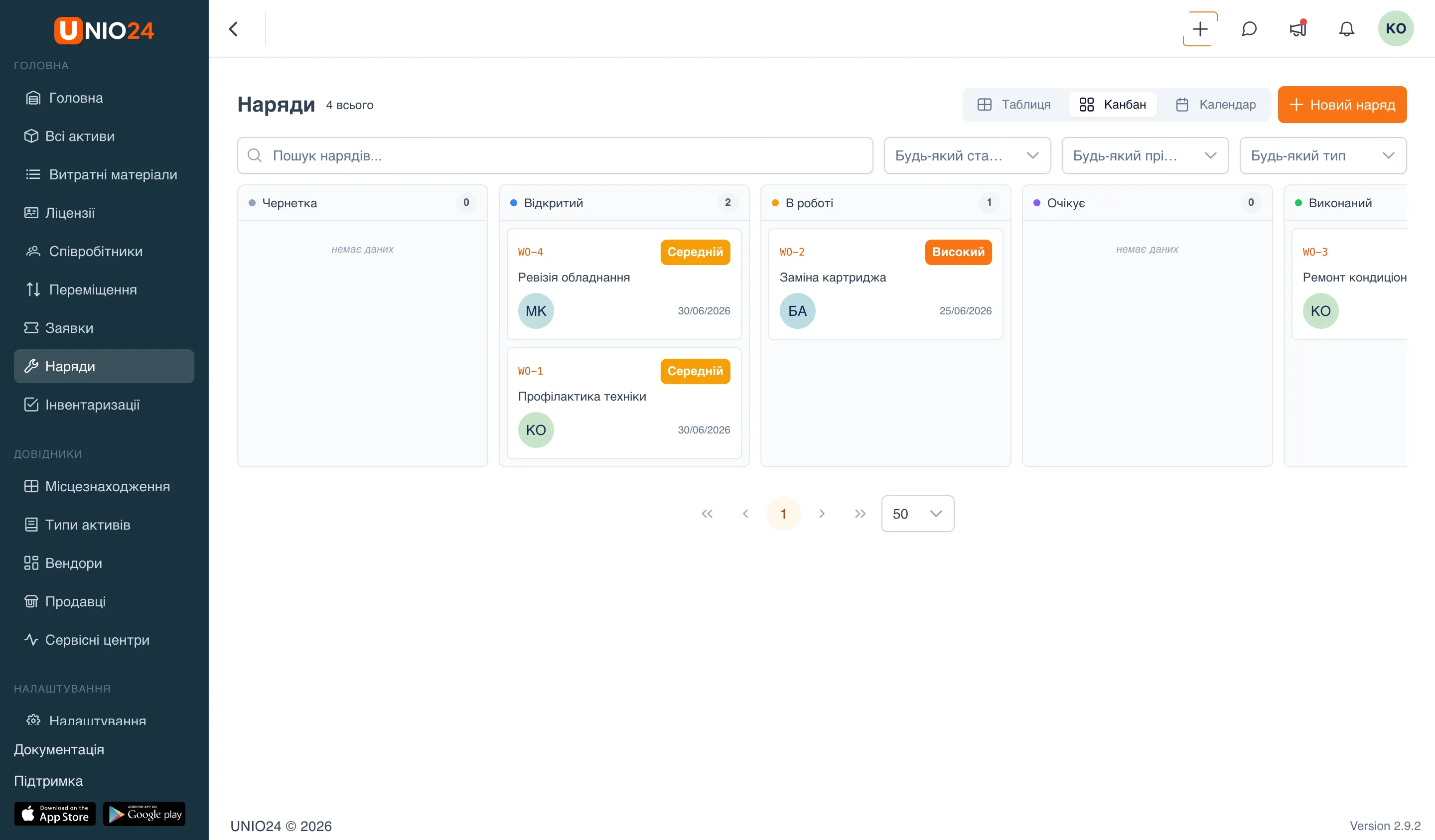The height and width of the screenshot is (840, 1435).
Task: Open Витратні матеріали in the sidebar
Action: 104,174
